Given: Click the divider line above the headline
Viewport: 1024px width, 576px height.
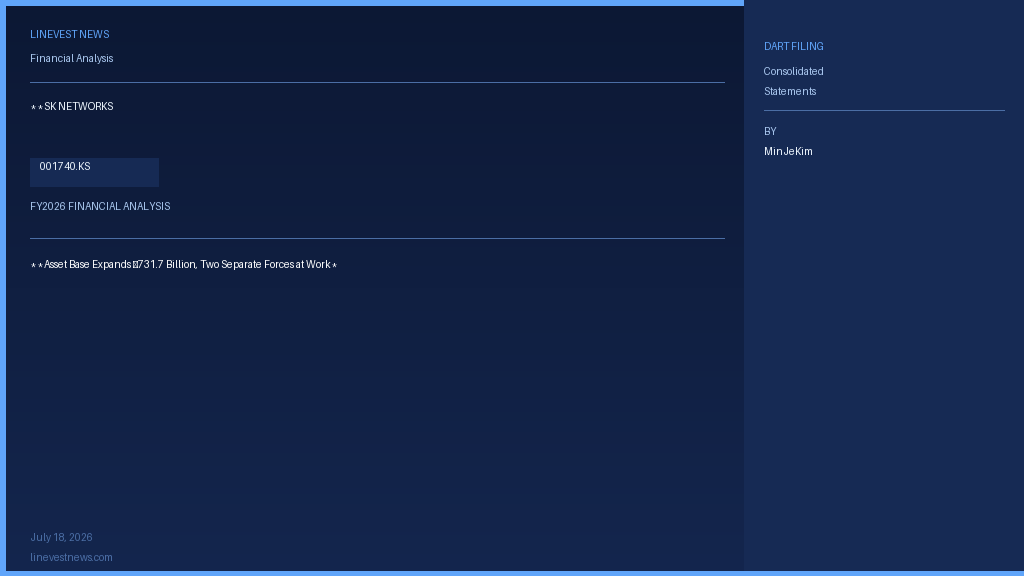Looking at the screenshot, I should 377,238.
